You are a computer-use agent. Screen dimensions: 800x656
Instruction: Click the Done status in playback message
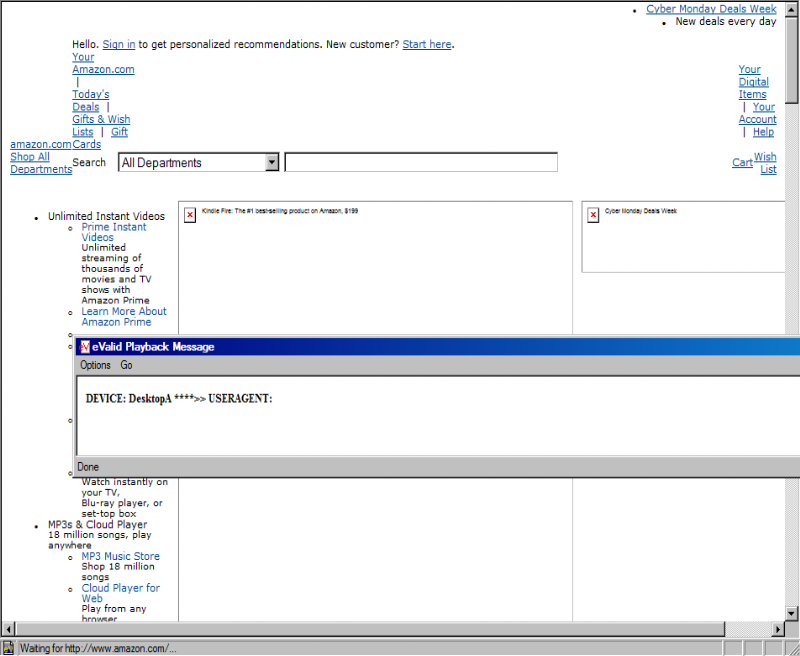pyautogui.click(x=88, y=467)
